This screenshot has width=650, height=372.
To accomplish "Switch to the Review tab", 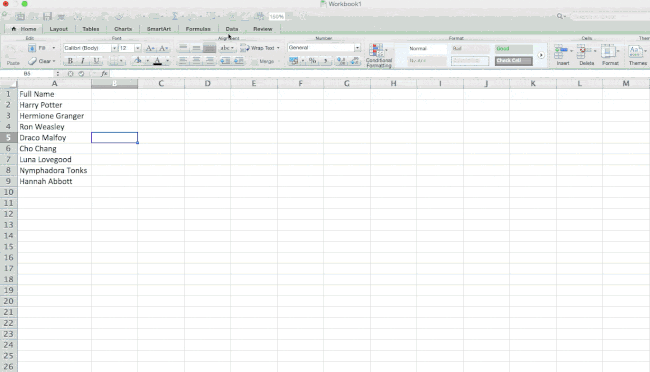I will point(262,29).
